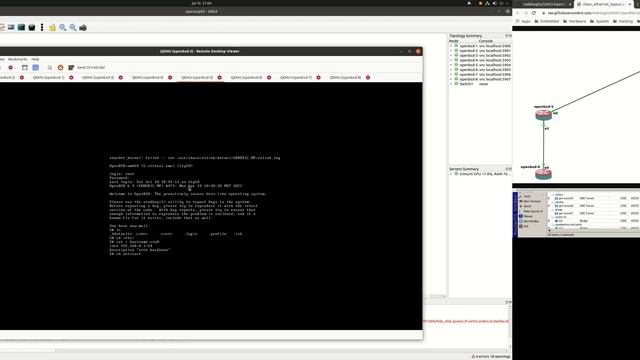
Task: Reload the browser page
Action: click(x=534, y=13)
